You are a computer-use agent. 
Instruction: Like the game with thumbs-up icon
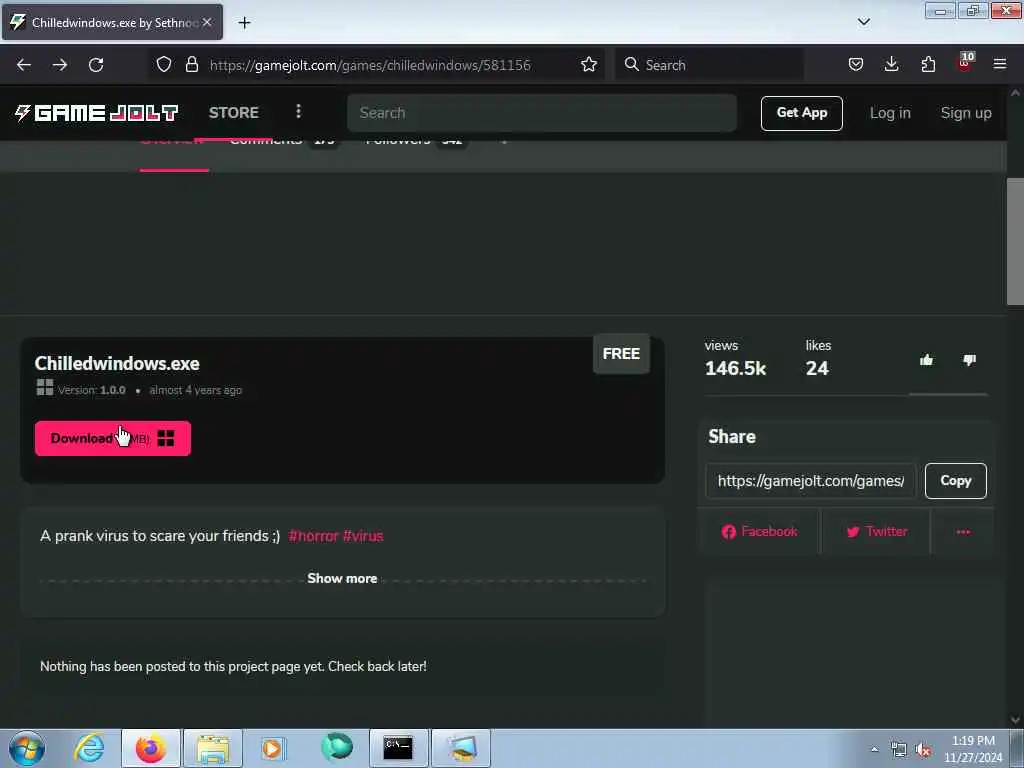click(926, 360)
